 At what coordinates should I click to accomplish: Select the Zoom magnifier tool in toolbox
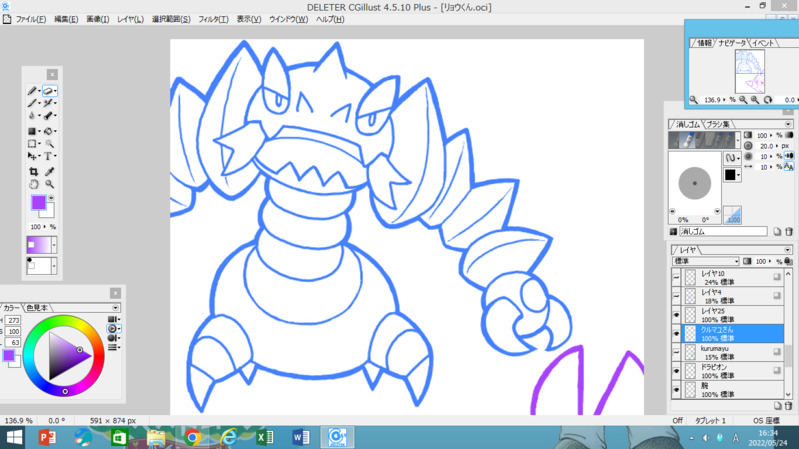click(49, 184)
